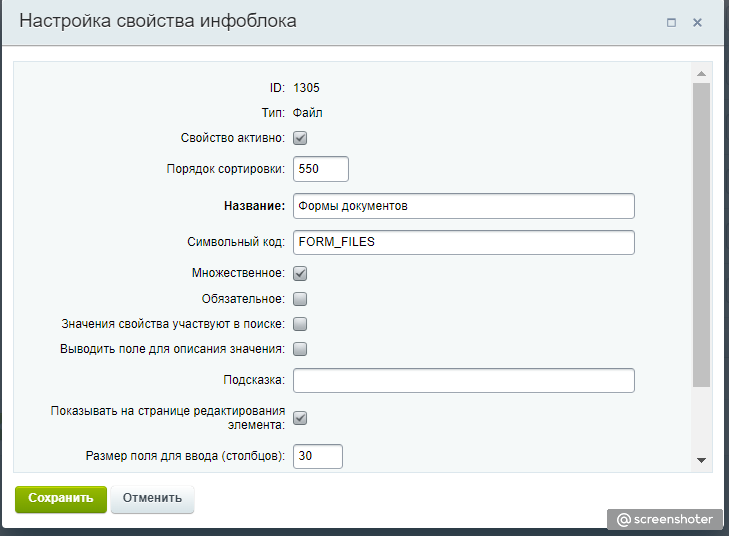The width and height of the screenshot is (729, 536).
Task: Click the scrollbar up arrow
Action: pos(701,73)
